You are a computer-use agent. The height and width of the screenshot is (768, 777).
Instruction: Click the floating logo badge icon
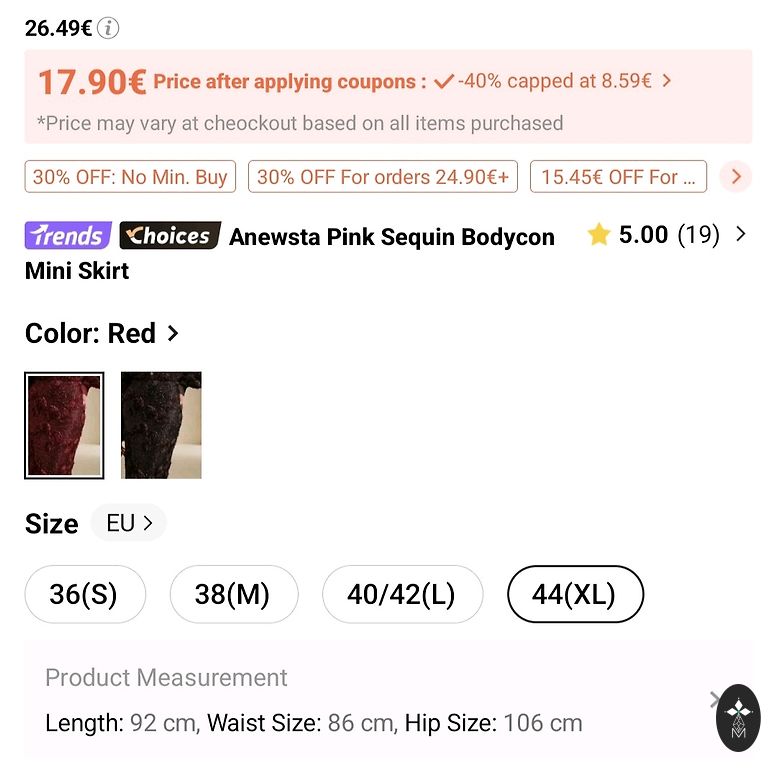tap(738, 718)
